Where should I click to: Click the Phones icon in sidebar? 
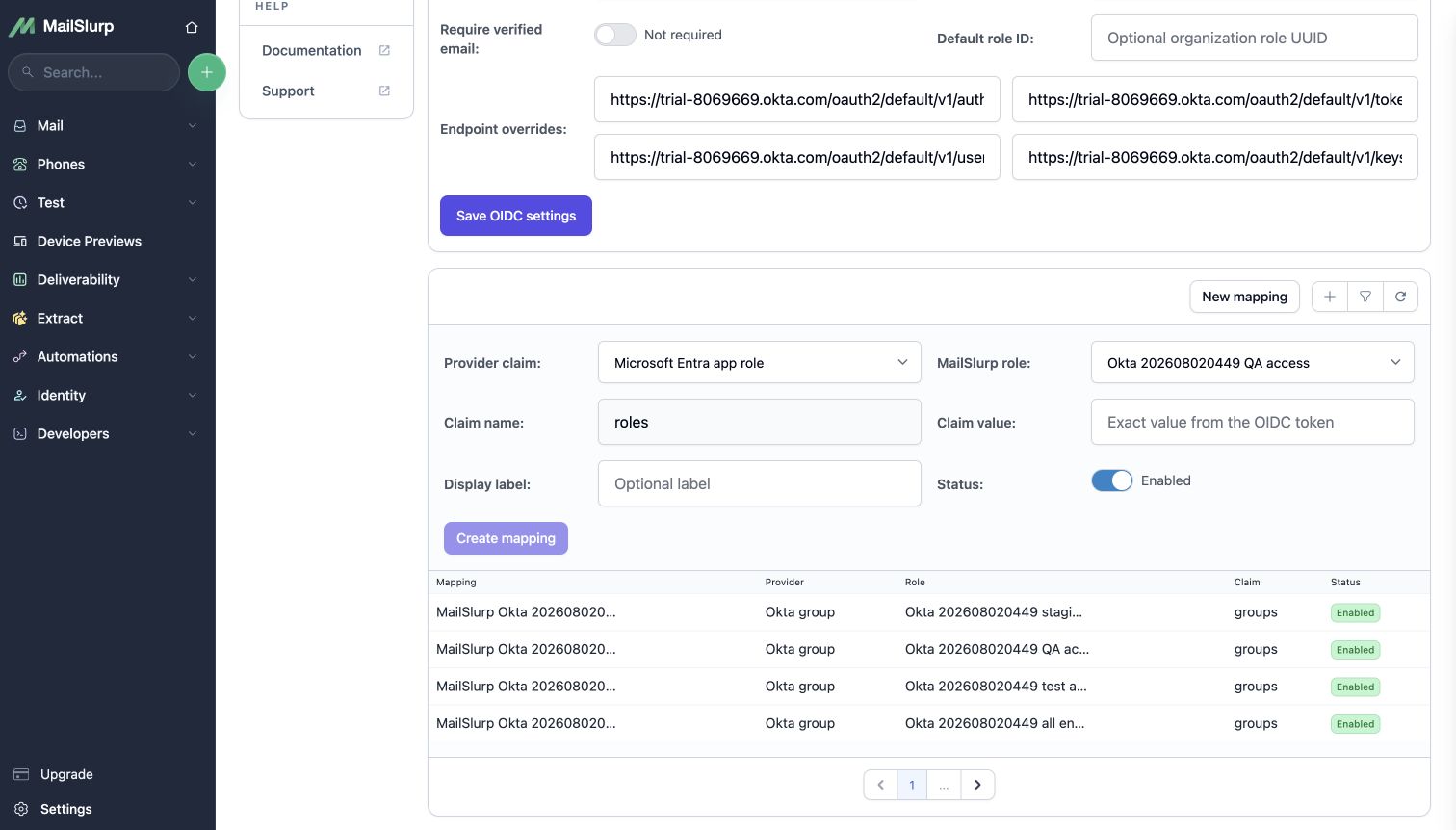click(20, 164)
